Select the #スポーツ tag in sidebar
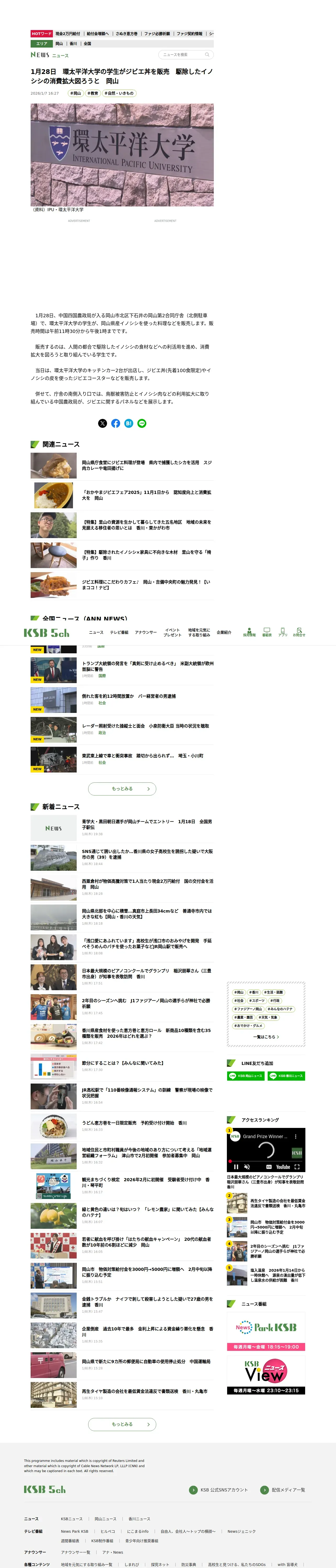 (x=257, y=1001)
